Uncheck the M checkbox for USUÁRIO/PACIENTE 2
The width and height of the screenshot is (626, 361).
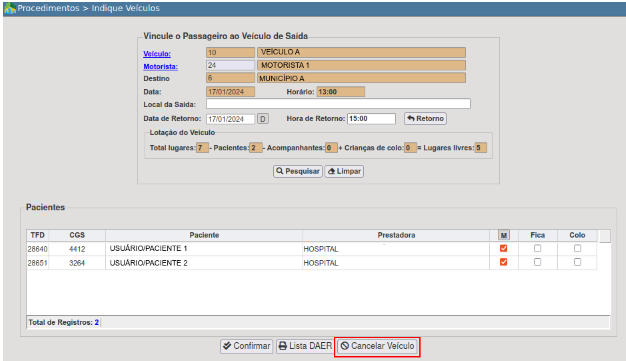[503, 262]
